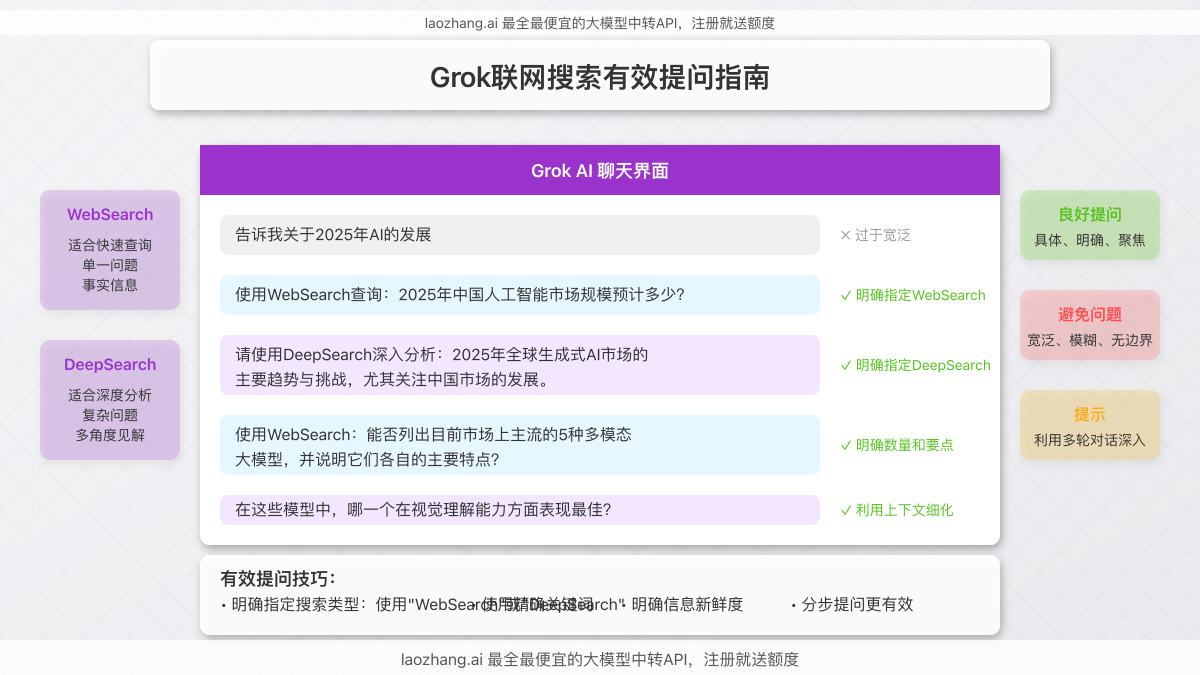Click the 'Grok AI 聊天界面' header bar
Screen dimensions: 1200x675
(x=600, y=170)
